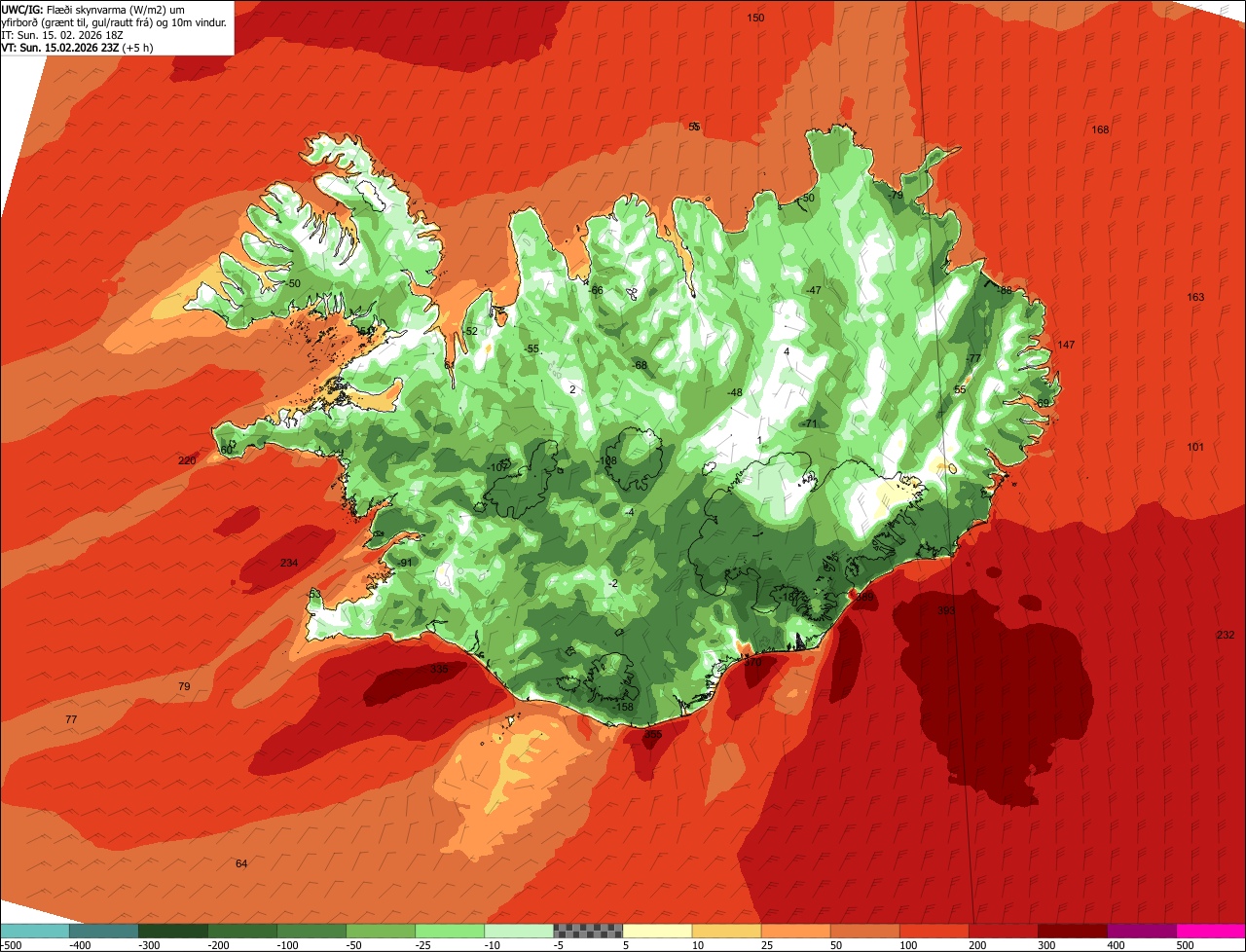
Task: Select the darkest green swatch labeled -300
Action: 173,930
